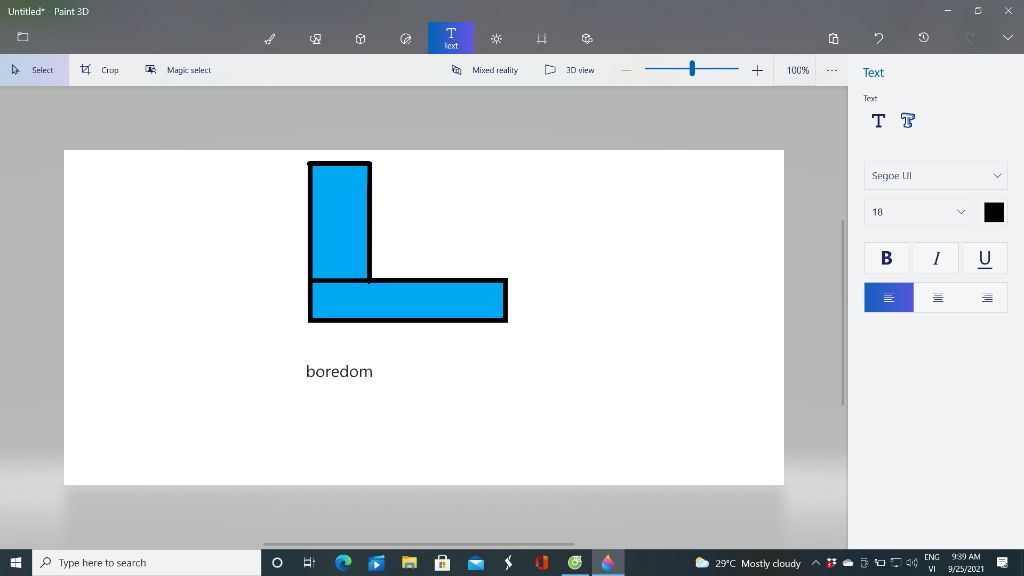Screen dimensions: 1024x576
Task: Toggle 3D view
Action: pos(569,70)
